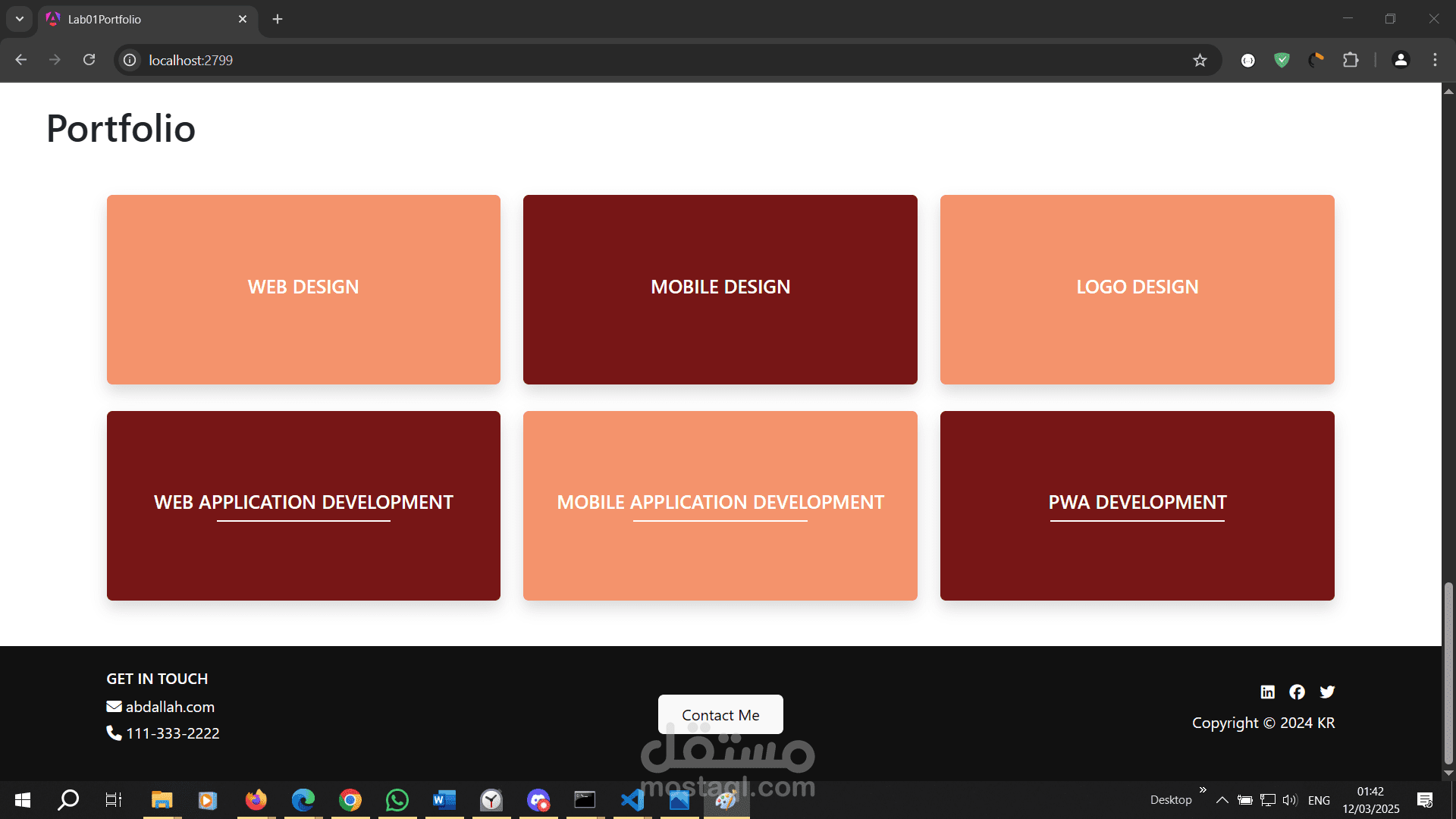
Task: Show hidden system tray icons chevron
Action: pyautogui.click(x=1222, y=800)
